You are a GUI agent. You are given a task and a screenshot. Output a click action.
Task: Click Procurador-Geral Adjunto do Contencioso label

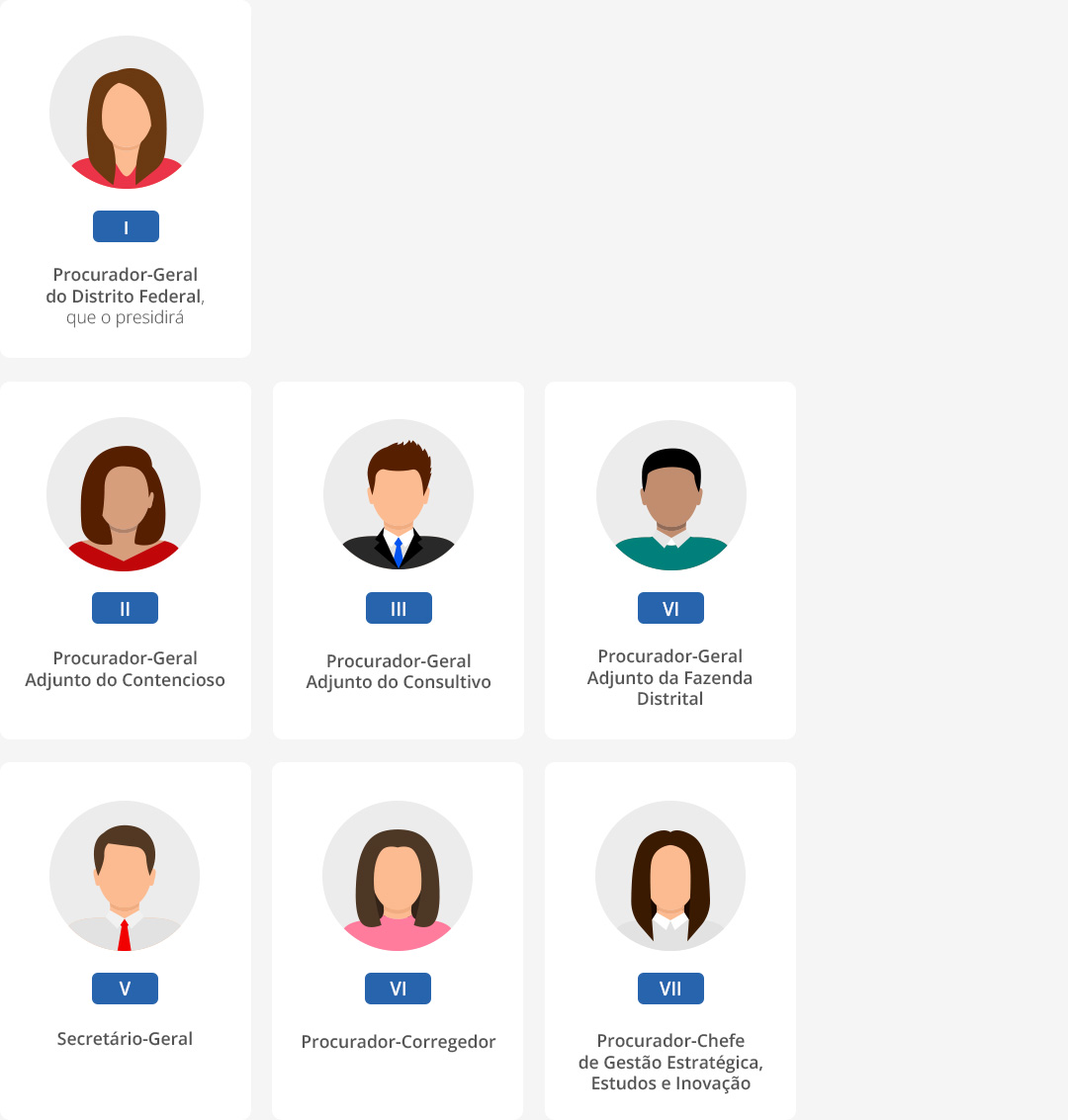(125, 668)
